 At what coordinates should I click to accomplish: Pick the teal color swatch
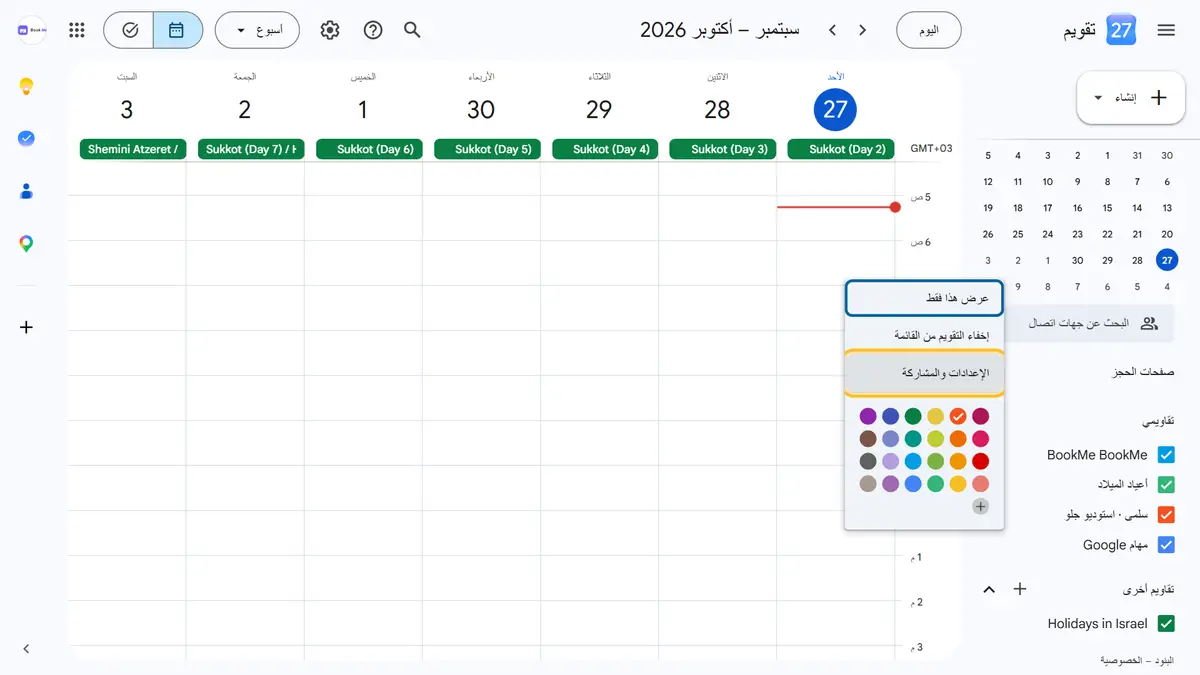tap(913, 439)
